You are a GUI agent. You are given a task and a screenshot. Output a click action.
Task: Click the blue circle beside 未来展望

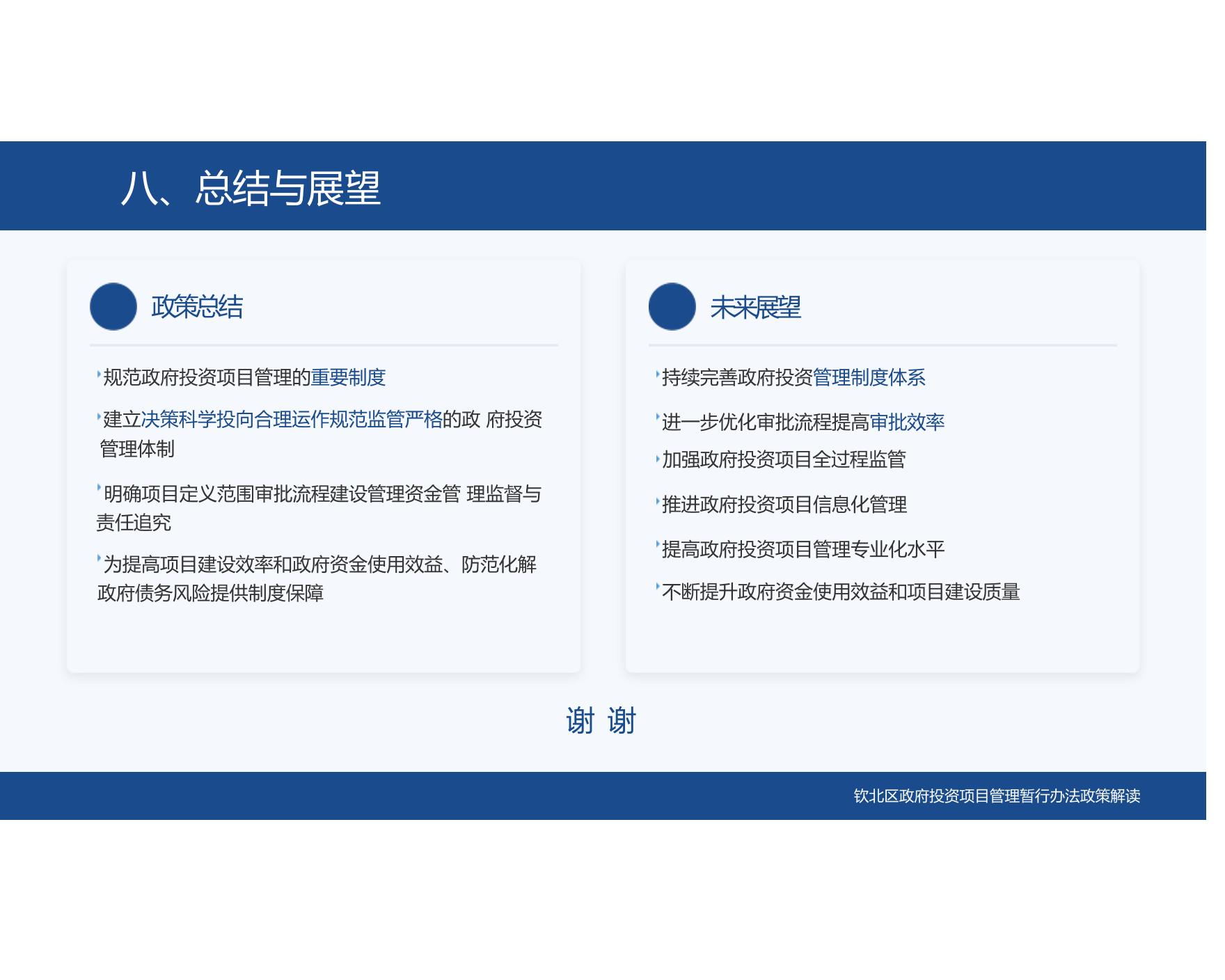[x=672, y=306]
